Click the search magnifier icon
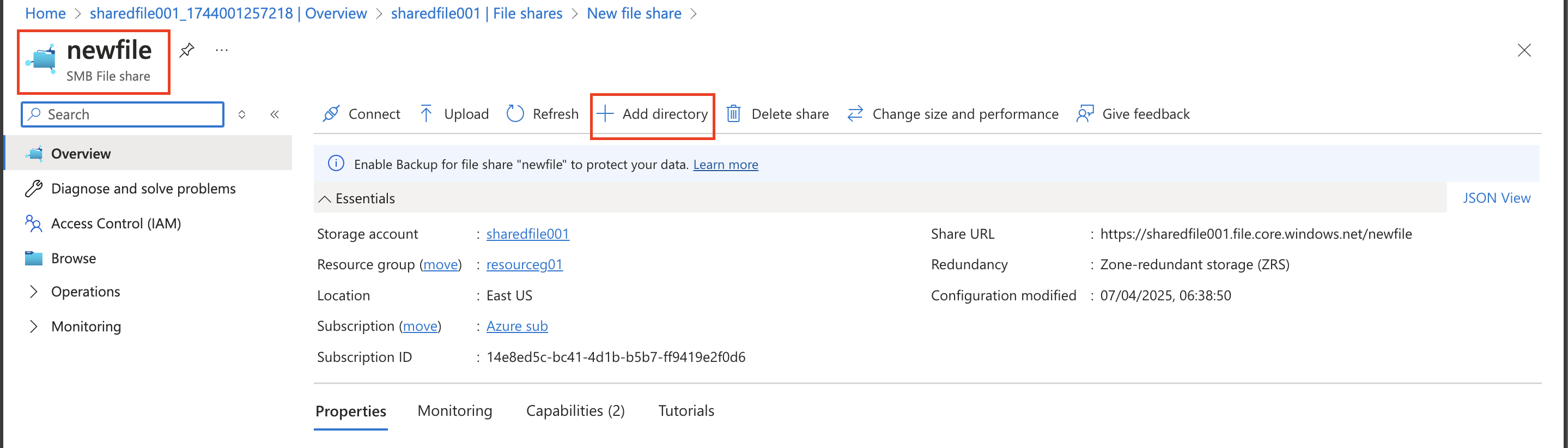 pos(35,114)
